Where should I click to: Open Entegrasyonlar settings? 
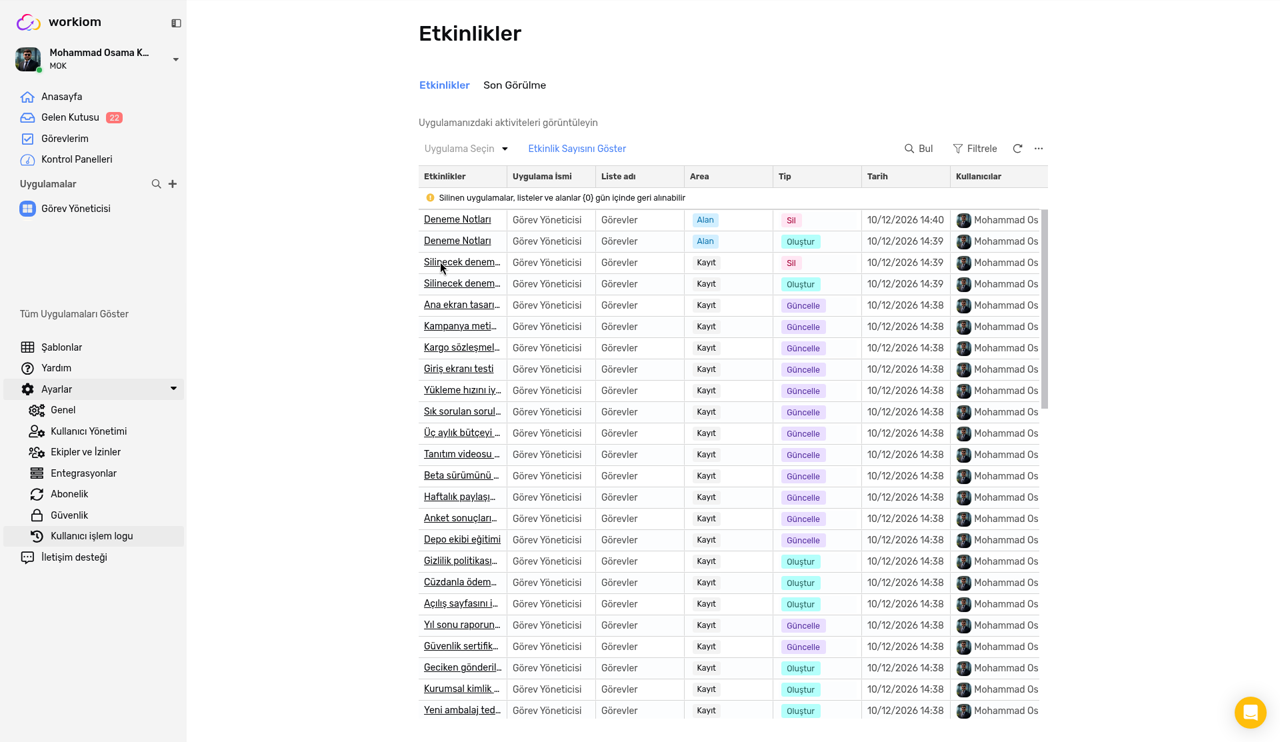point(83,474)
